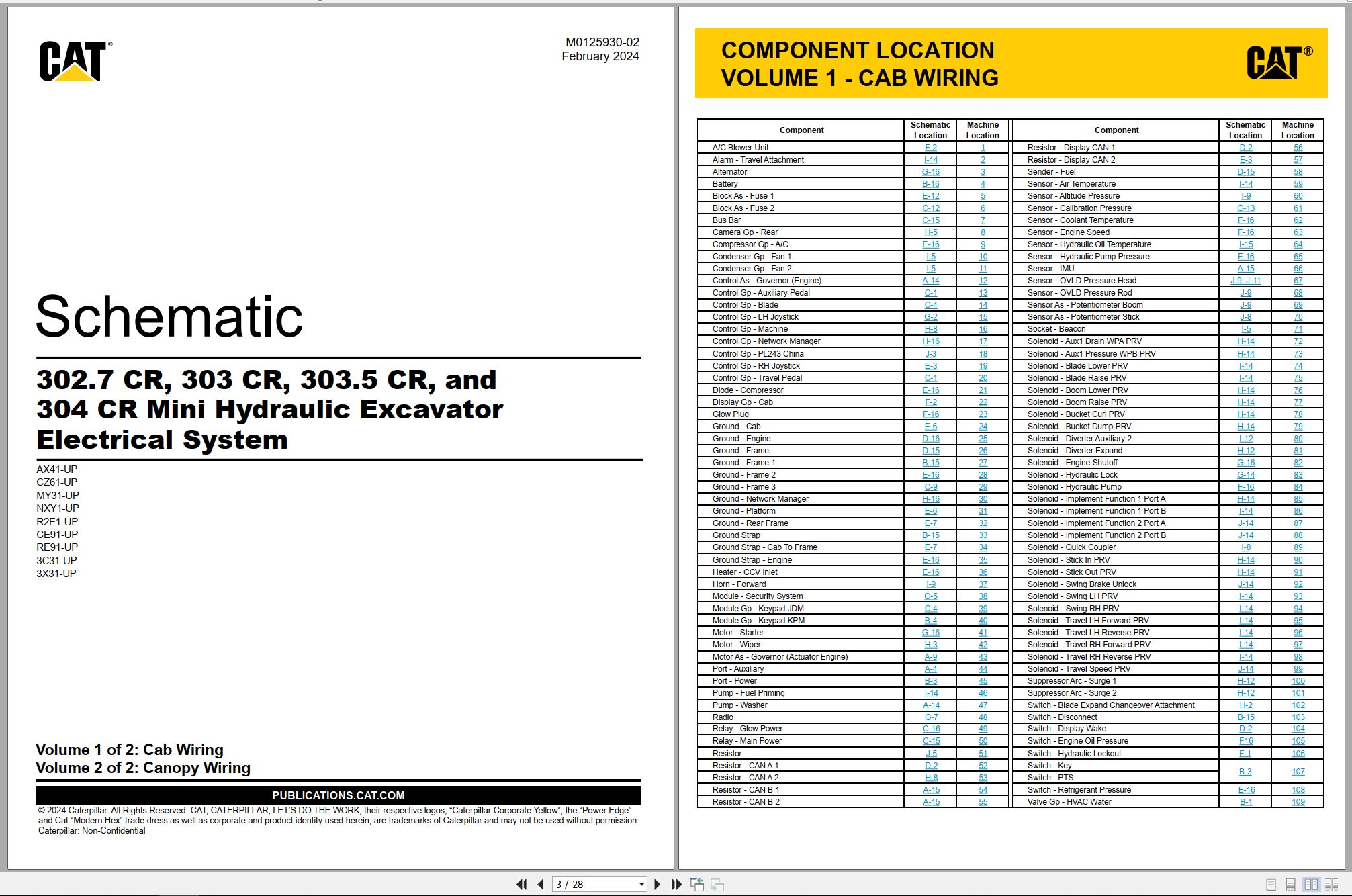
Task: Select 'Switch - Blade Expand Changeover Attachment' text
Action: point(1111,705)
